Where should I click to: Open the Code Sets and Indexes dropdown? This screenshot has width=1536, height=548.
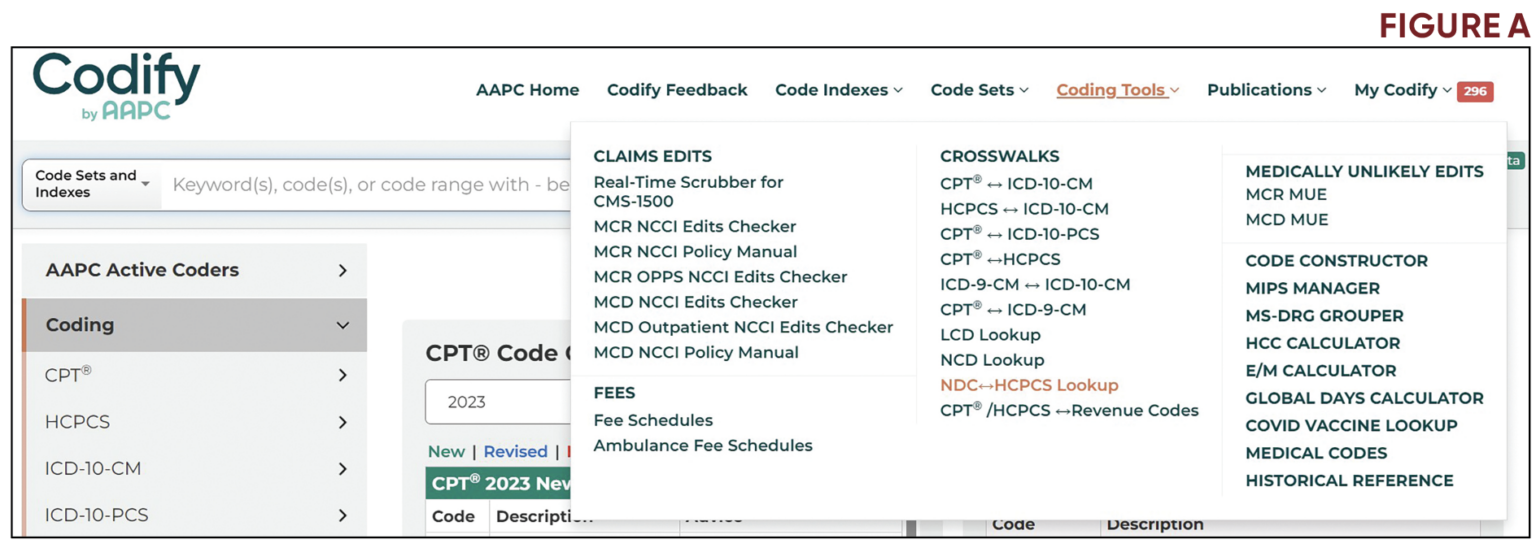point(92,184)
